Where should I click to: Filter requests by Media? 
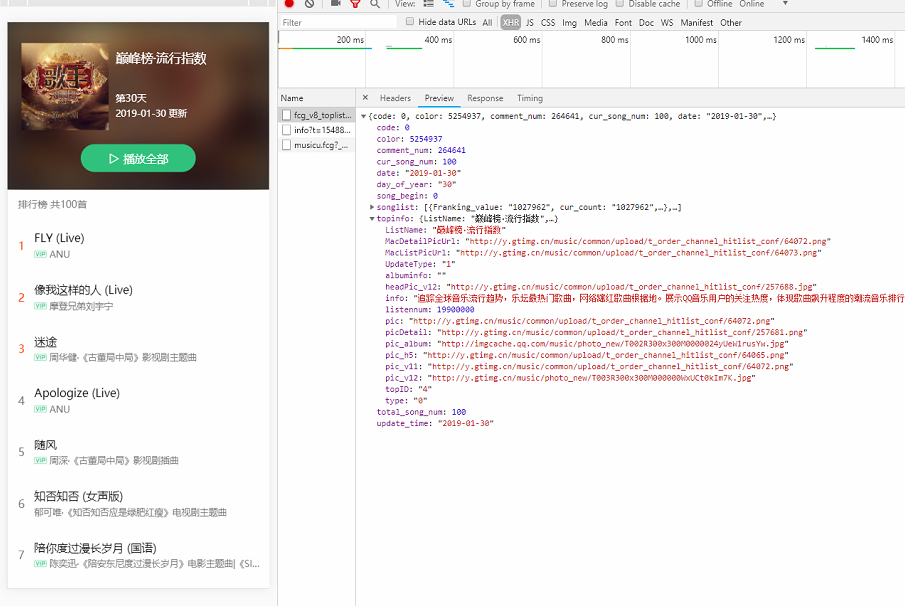pos(596,23)
